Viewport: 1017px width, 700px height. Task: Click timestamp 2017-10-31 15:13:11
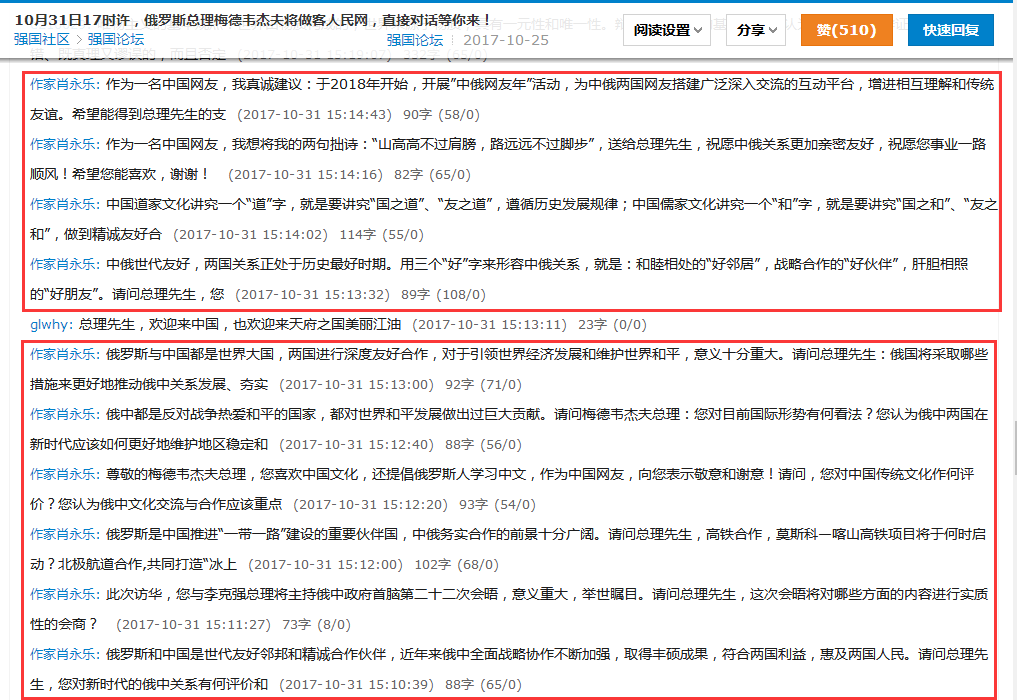tap(489, 324)
